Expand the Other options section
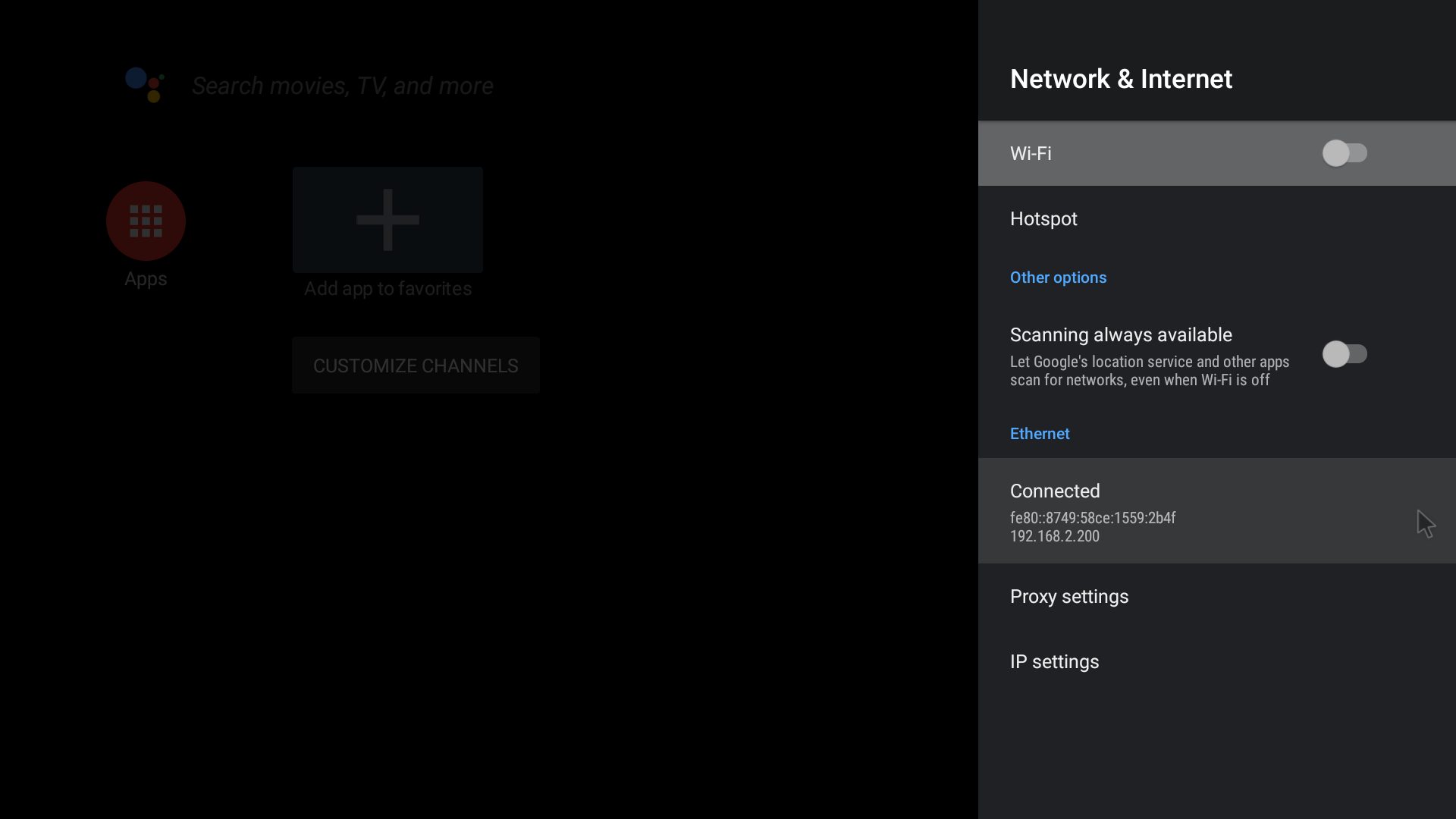 pyautogui.click(x=1058, y=278)
